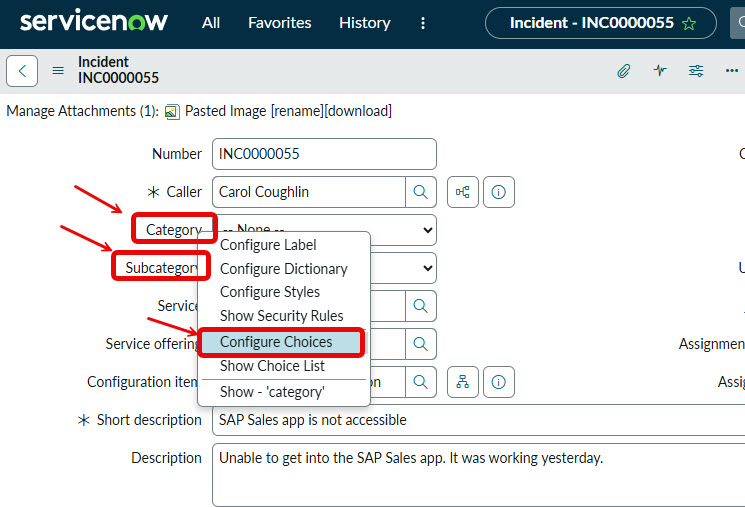
Task: Open the form personalization settings icon
Action: (696, 71)
